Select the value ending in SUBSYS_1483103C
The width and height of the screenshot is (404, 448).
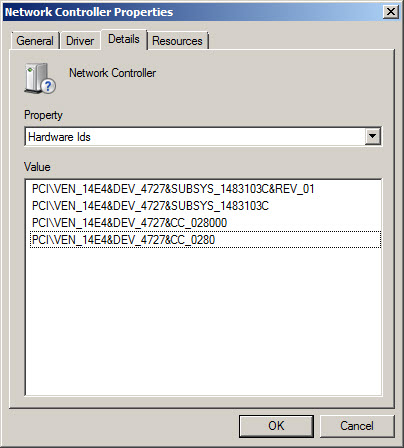tap(150, 206)
